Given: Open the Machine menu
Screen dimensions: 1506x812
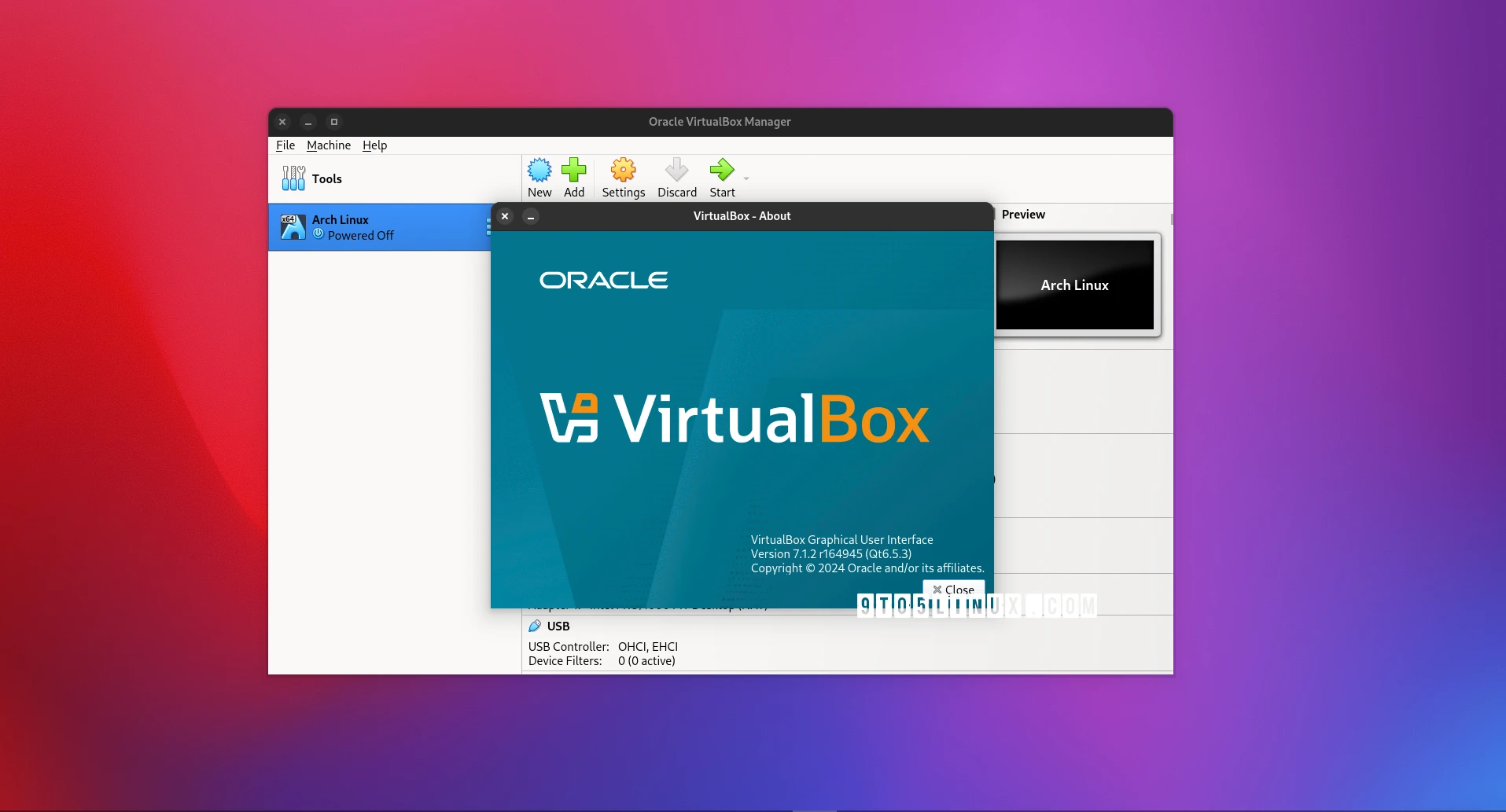Looking at the screenshot, I should [x=328, y=145].
